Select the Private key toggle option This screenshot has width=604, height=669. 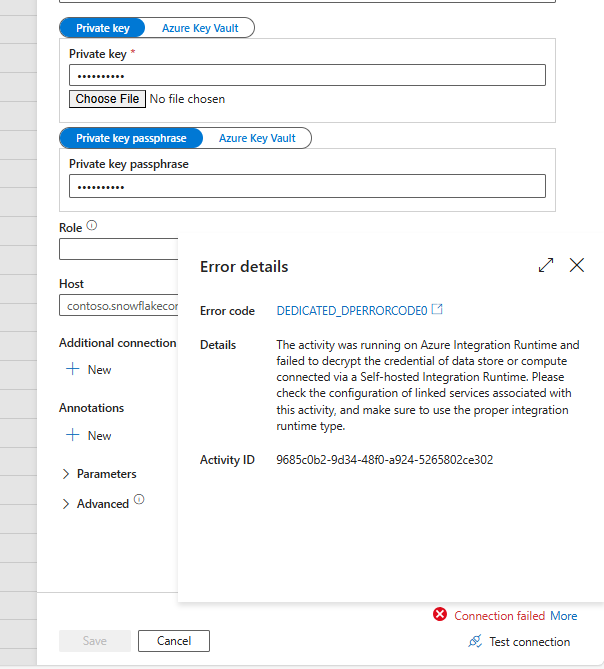[x=102, y=28]
